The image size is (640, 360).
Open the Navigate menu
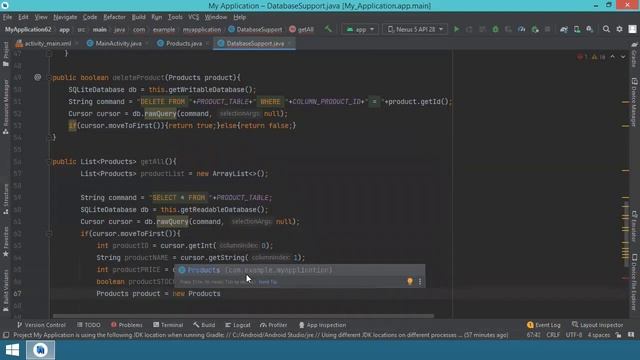click(65, 17)
